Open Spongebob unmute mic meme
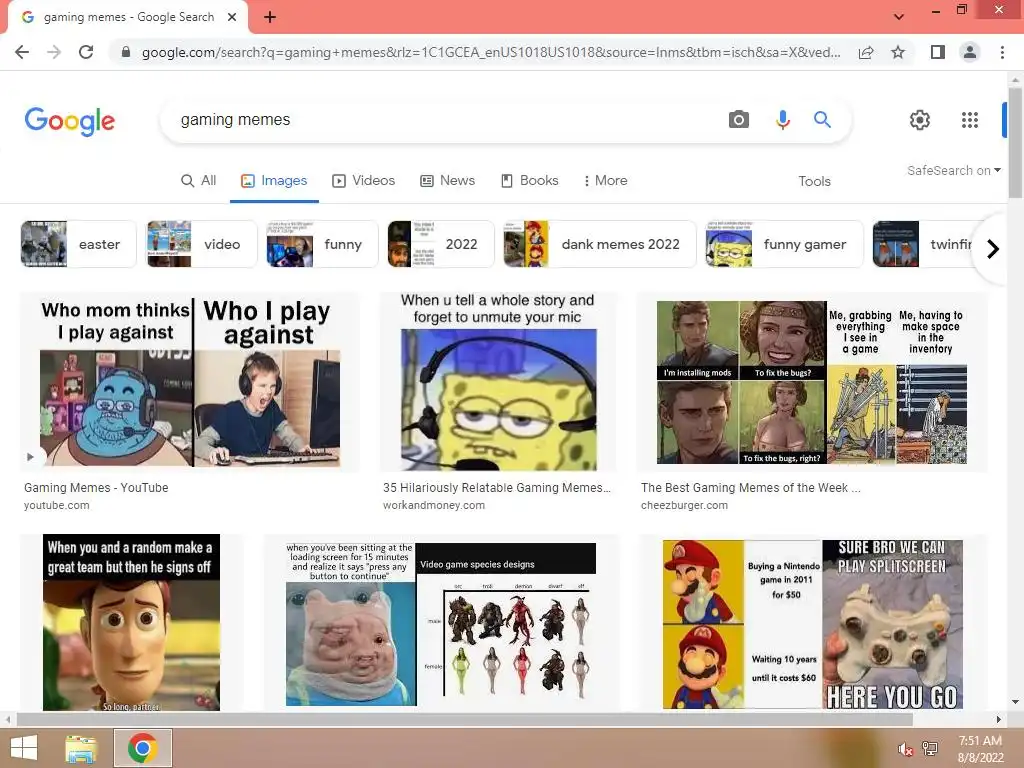 point(498,382)
